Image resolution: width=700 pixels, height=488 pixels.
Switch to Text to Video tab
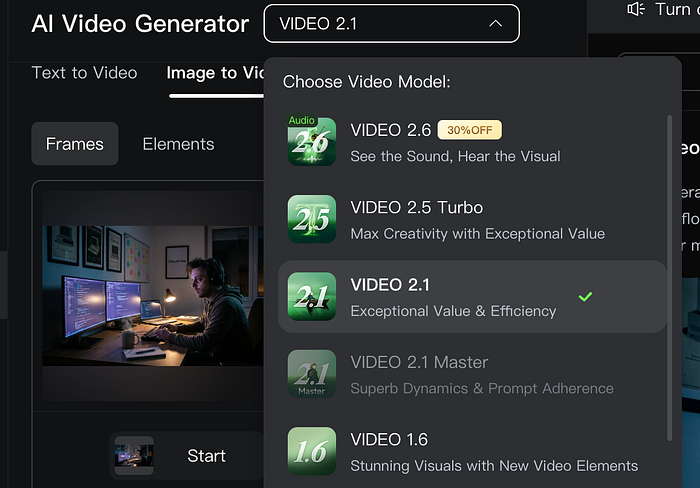(x=84, y=73)
